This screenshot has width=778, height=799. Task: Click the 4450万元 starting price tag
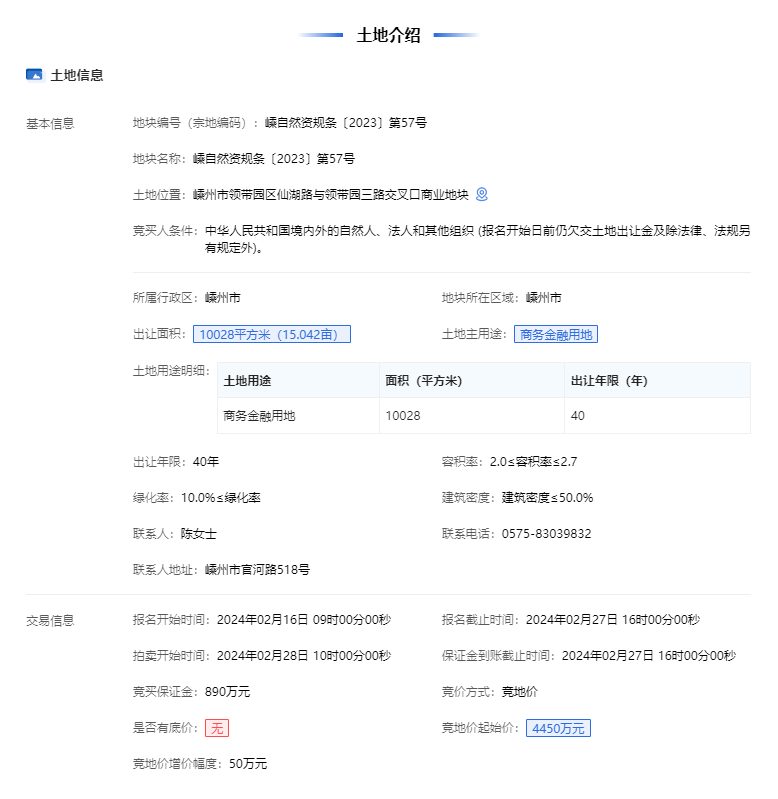pos(558,728)
